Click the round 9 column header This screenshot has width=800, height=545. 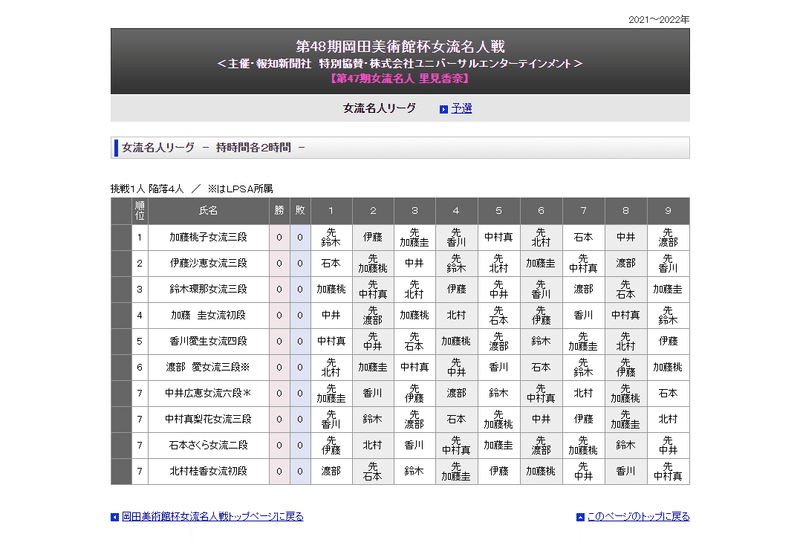668,211
